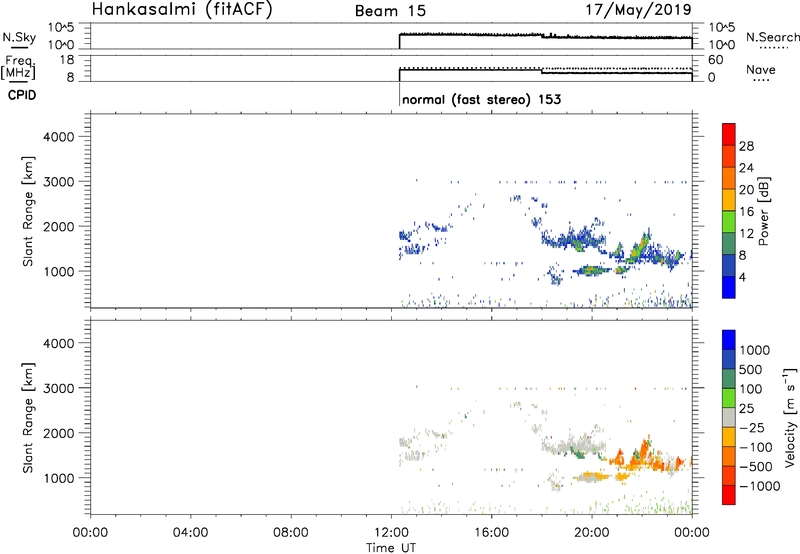The image size is (800, 554).
Task: Click the frequency step-down point near 18:00
Action: click(x=541, y=71)
